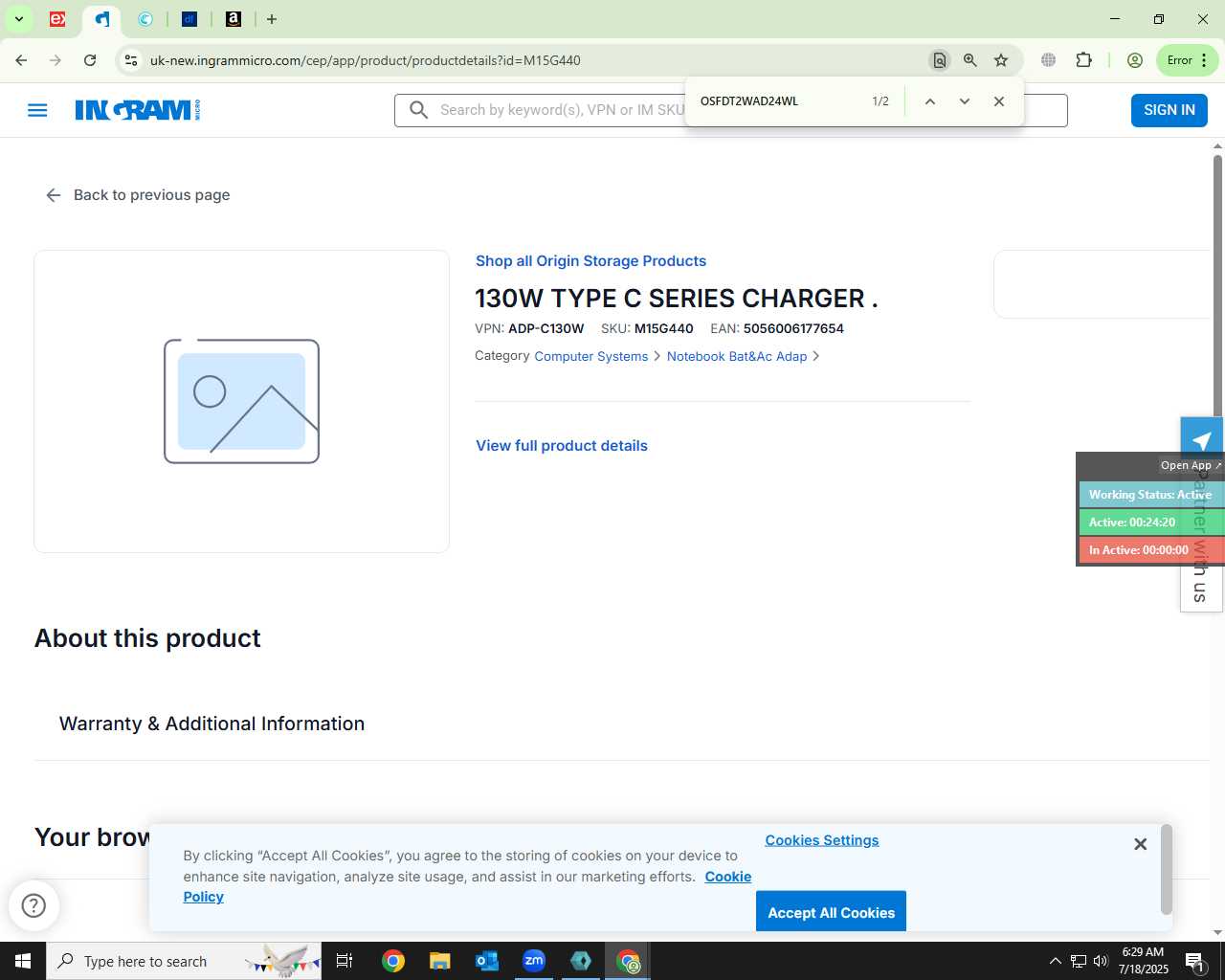The width and height of the screenshot is (1225, 980).
Task: Open the browser extensions puzzle icon
Action: (x=1083, y=60)
